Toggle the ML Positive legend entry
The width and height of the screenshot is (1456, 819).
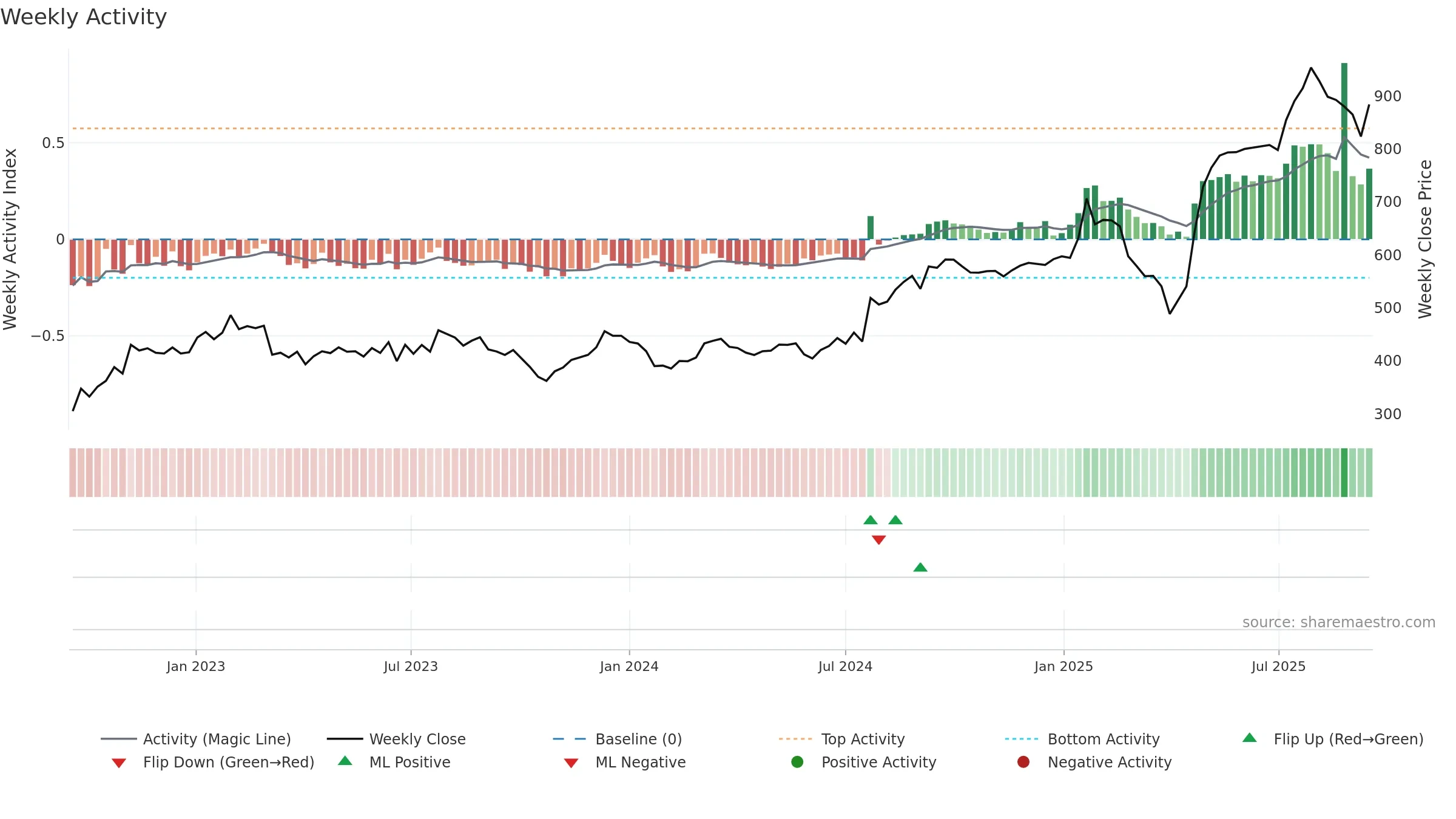[394, 762]
